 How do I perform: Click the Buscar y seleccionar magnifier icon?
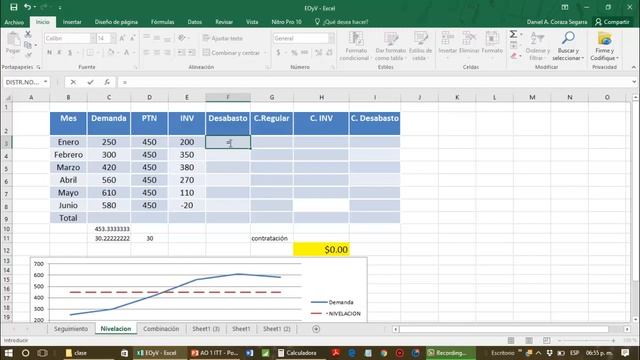coord(568,38)
